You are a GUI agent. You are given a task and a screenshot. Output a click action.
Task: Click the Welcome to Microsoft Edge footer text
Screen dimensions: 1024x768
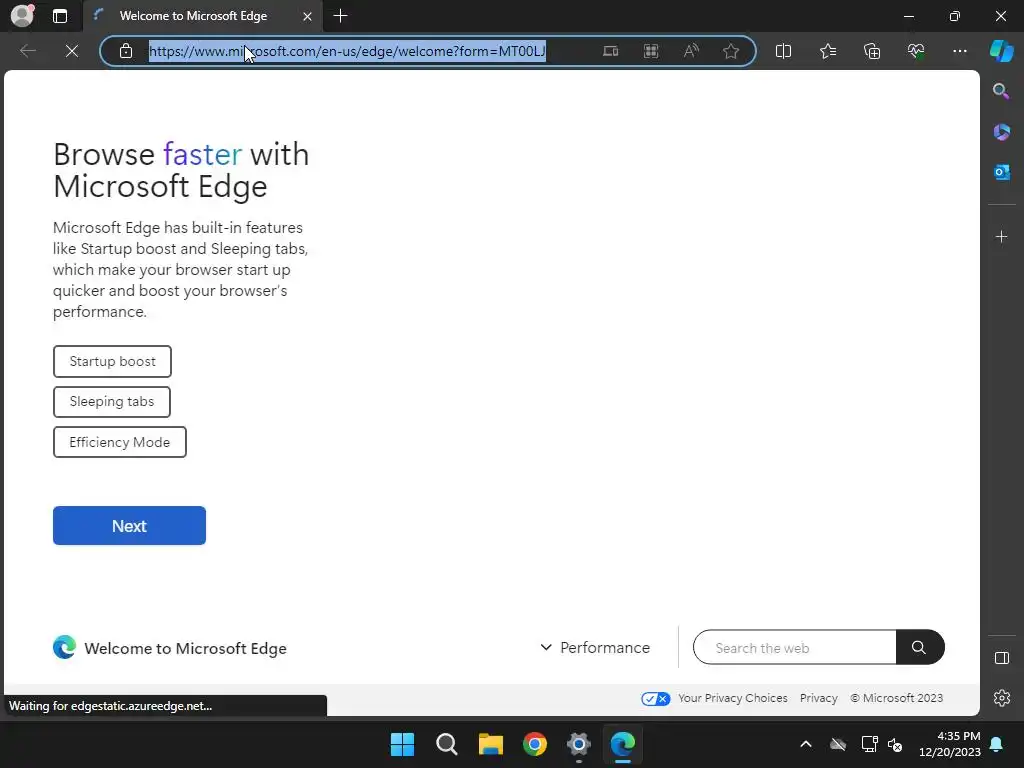click(185, 648)
